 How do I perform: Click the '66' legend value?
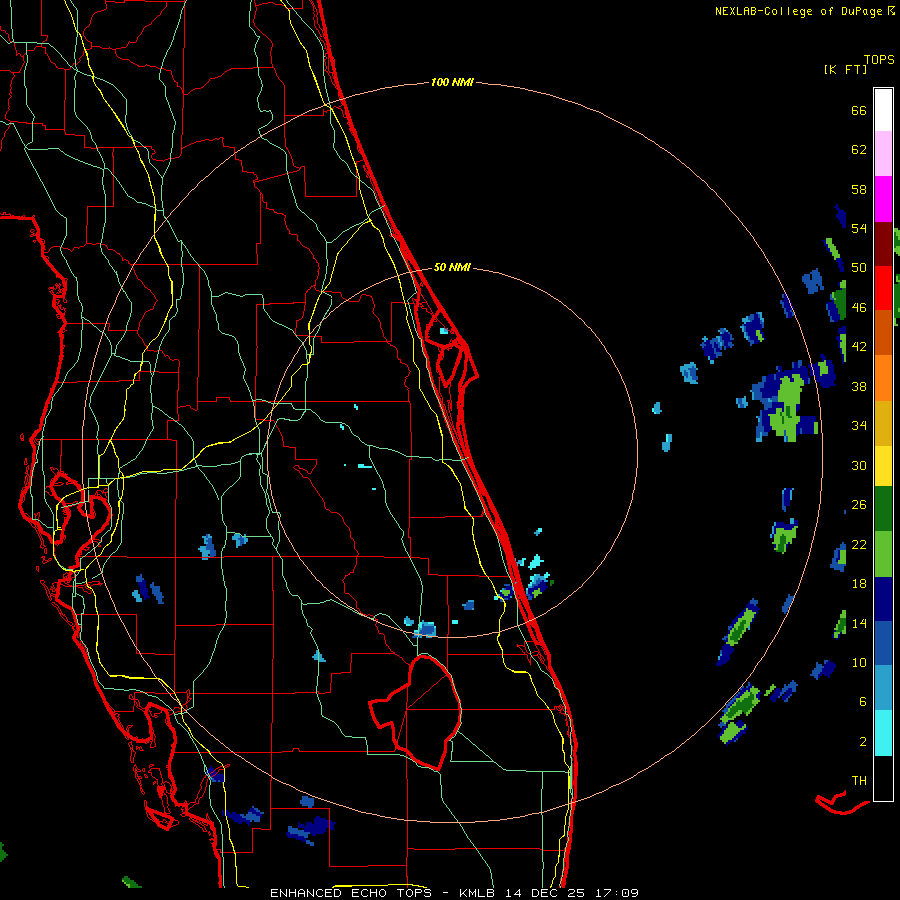[x=859, y=111]
